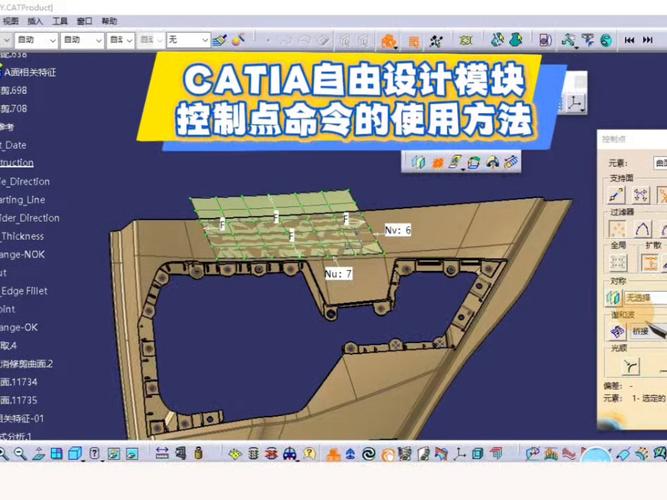Click the green globe icon in top toolbar
The height and width of the screenshot is (500, 667).
coord(606,40)
